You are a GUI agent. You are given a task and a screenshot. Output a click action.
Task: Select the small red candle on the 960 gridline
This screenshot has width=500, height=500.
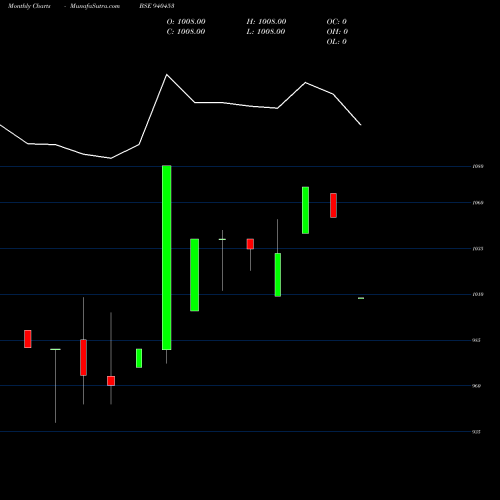[111, 381]
